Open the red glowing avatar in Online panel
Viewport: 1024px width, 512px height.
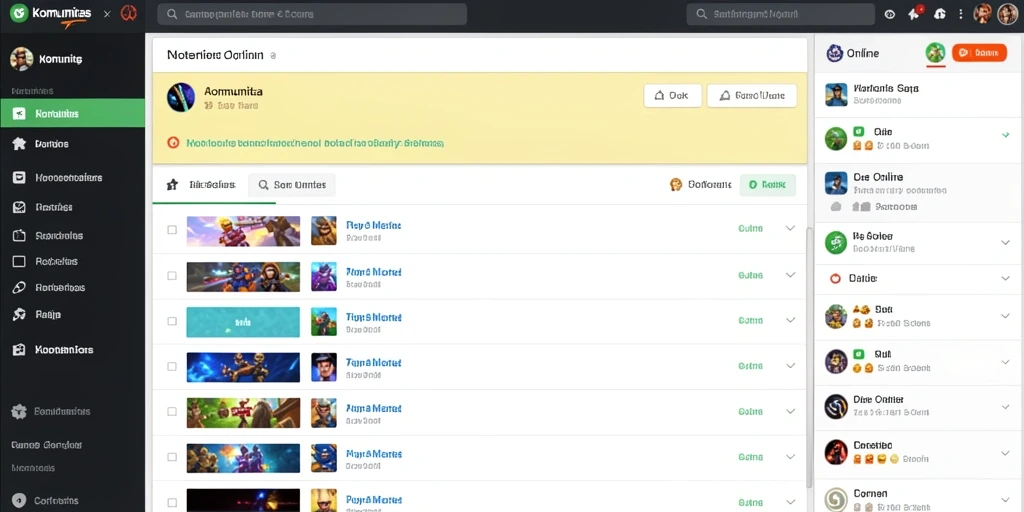[836, 451]
